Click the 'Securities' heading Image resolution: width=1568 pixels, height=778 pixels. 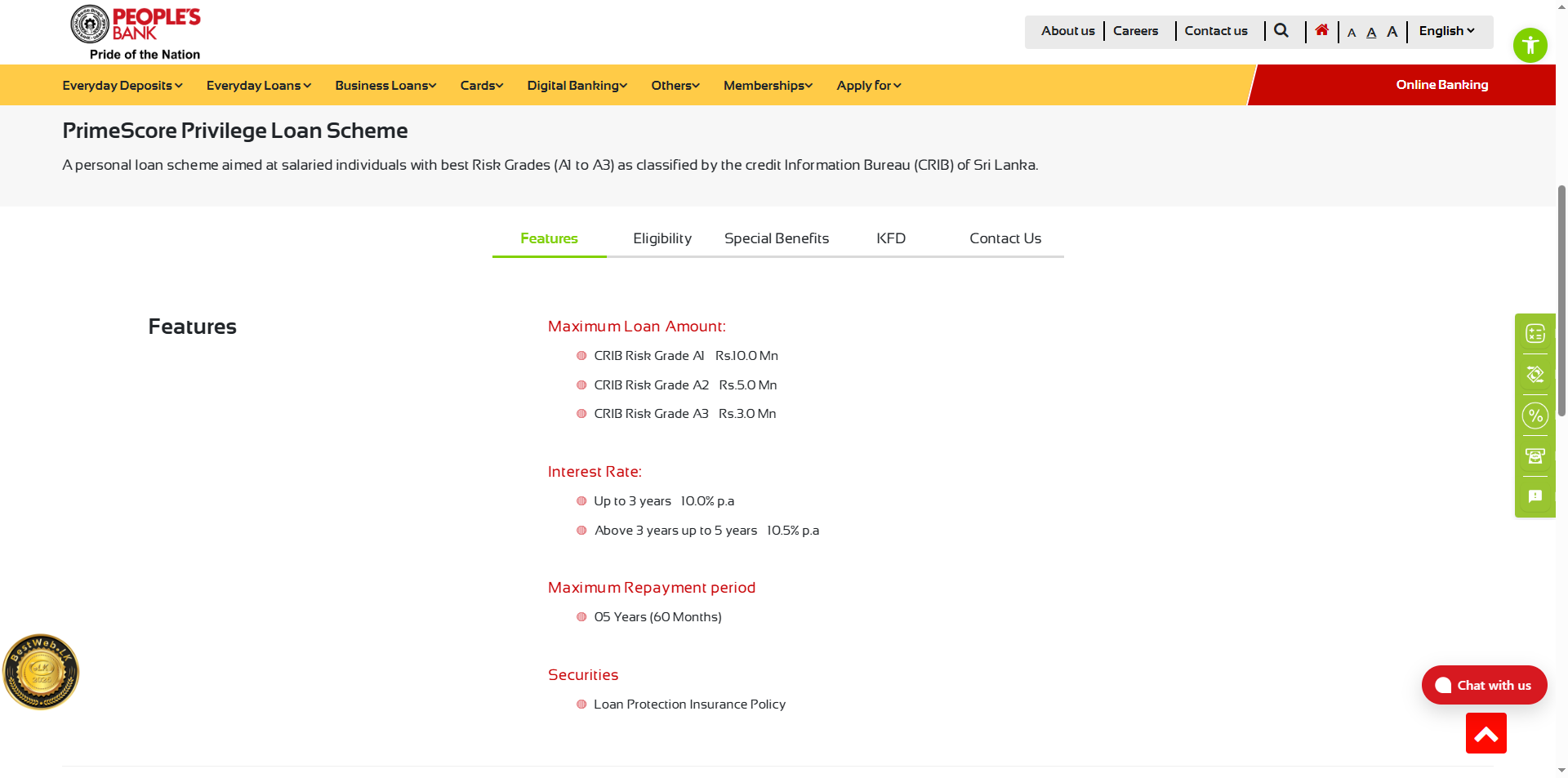[583, 675]
